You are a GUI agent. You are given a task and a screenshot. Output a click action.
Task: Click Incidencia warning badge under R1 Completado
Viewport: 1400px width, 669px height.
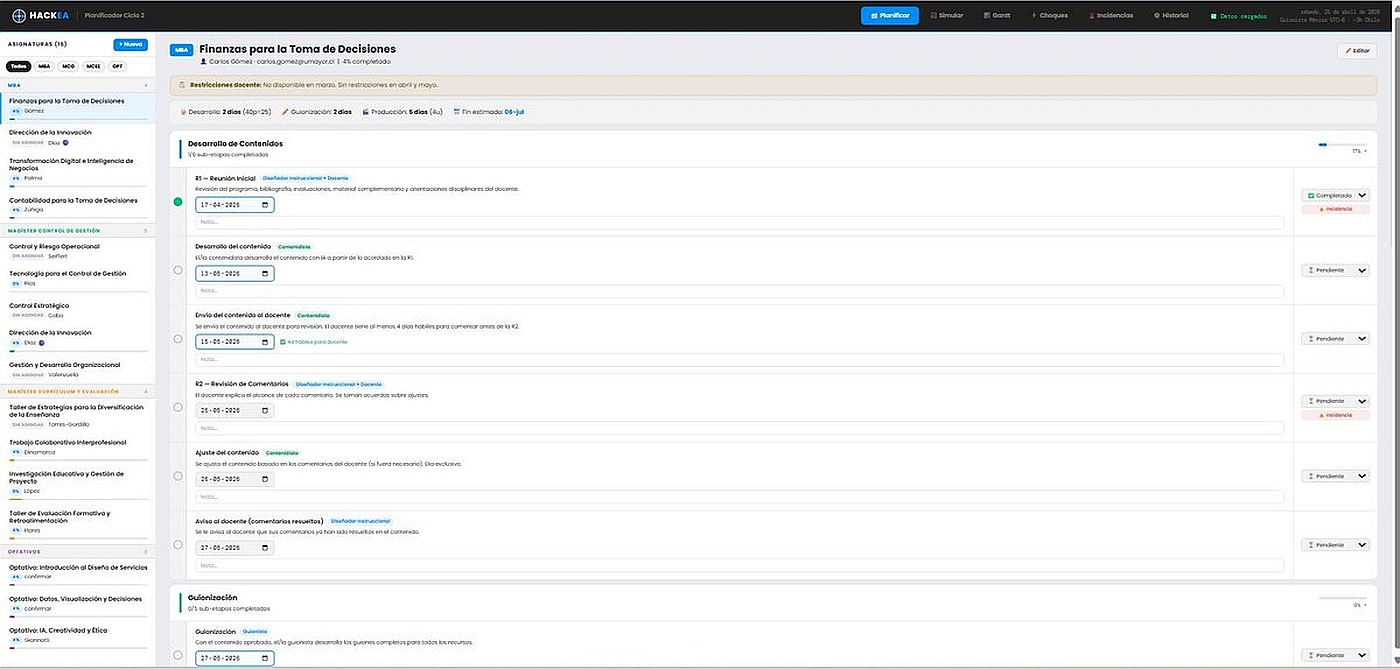(x=1335, y=209)
